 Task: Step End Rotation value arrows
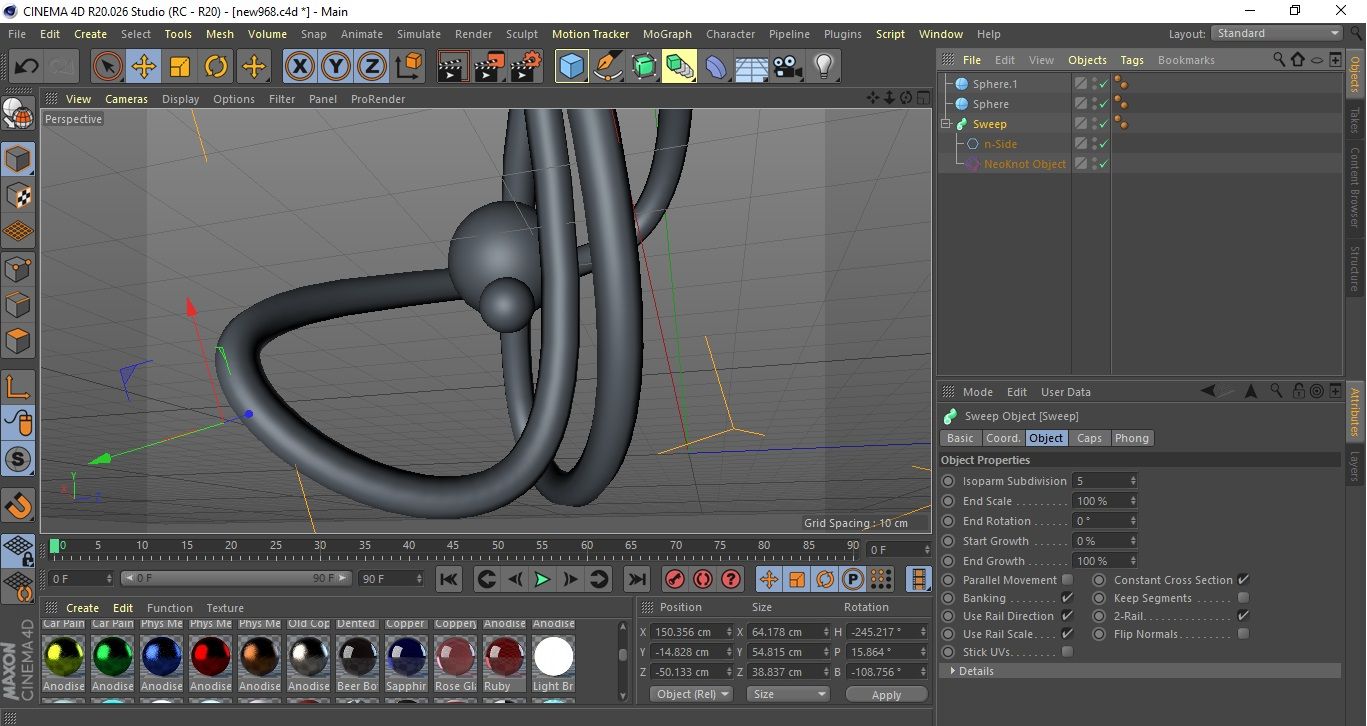pos(1133,521)
